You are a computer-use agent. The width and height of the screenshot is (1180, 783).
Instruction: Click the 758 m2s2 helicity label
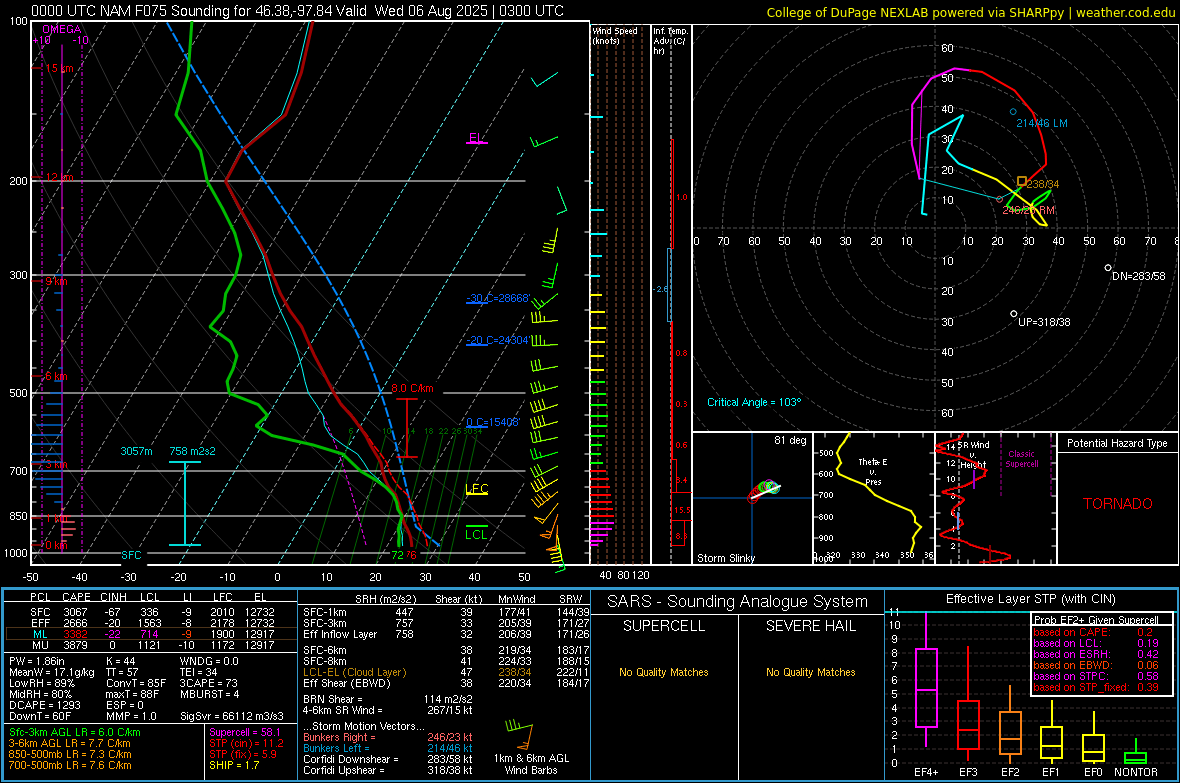coord(192,451)
